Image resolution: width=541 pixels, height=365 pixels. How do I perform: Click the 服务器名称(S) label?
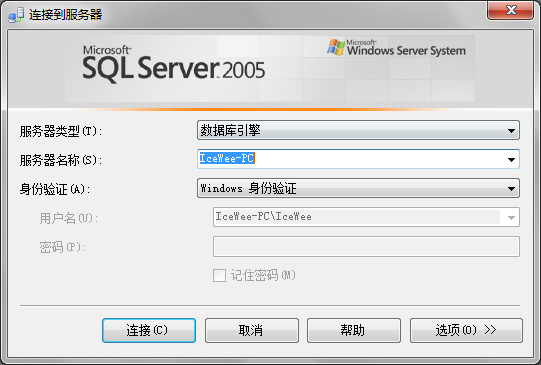click(61, 160)
